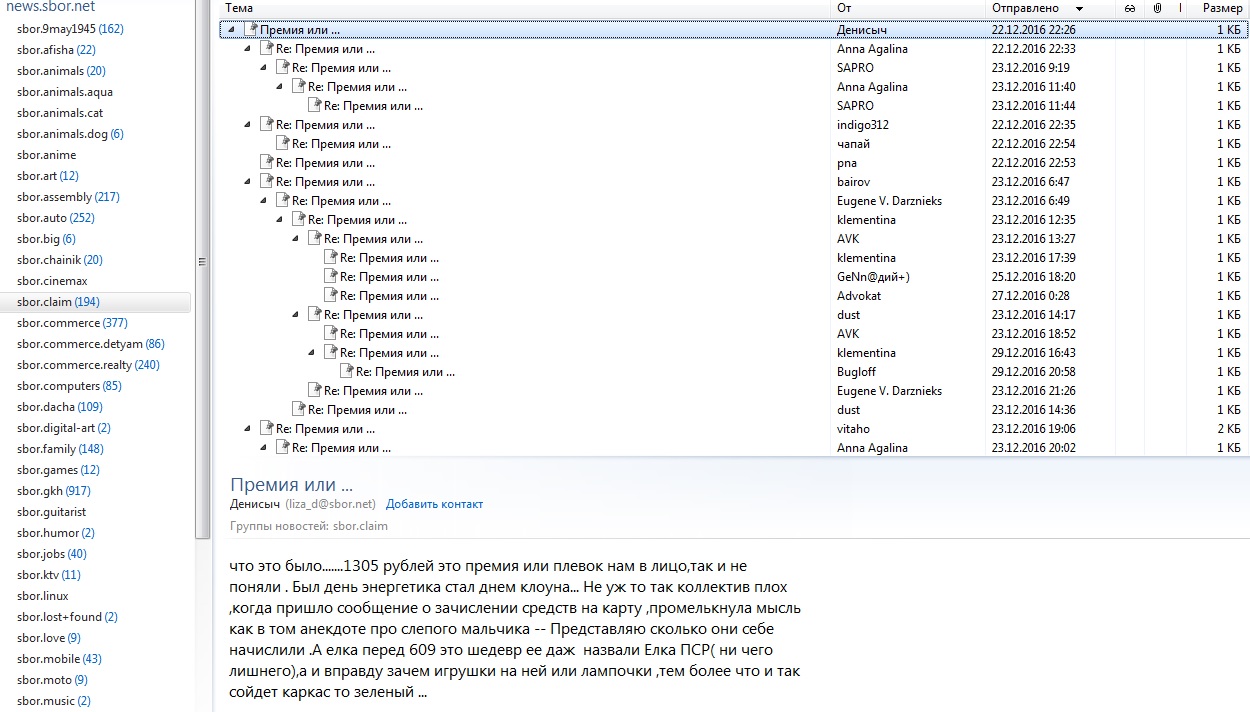The width and height of the screenshot is (1250, 712).
Task: Click the message icon in чапай's row
Action: click(x=282, y=143)
